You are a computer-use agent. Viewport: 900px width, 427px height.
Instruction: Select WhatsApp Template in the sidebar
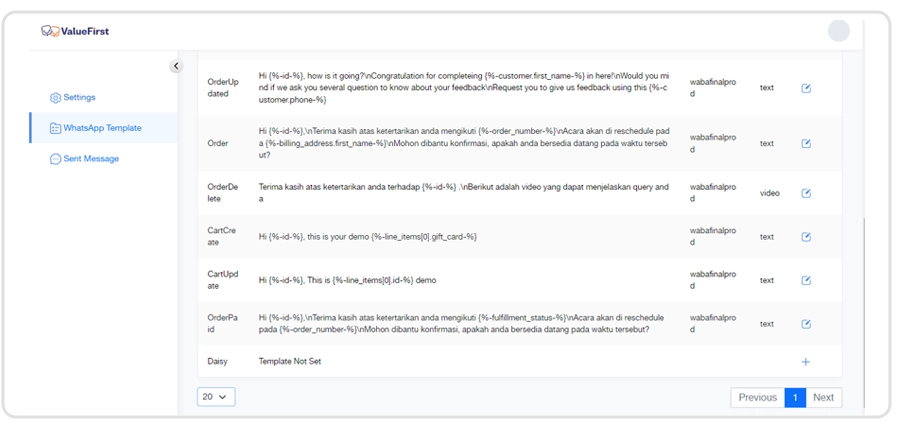[101, 128]
